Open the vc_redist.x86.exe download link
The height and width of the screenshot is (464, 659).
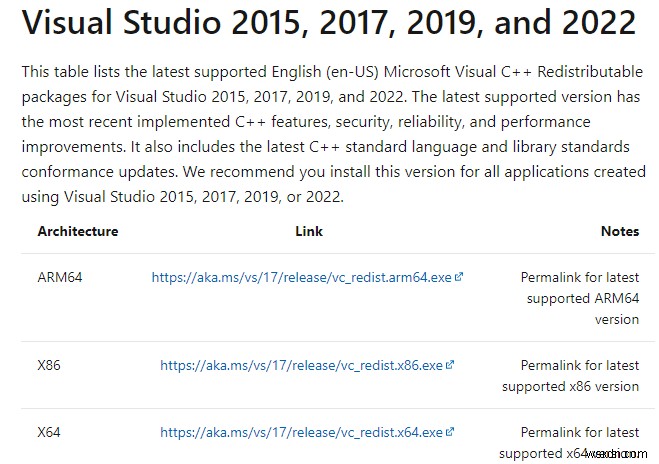[301, 365]
